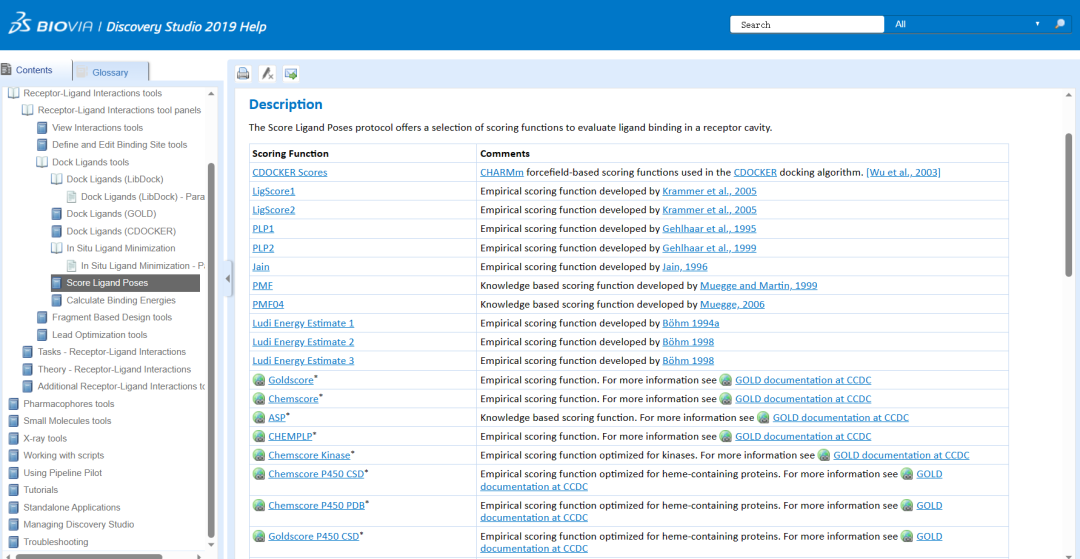Click book icon of Managing Discovery Studio
The height and width of the screenshot is (559, 1080).
tap(13, 525)
